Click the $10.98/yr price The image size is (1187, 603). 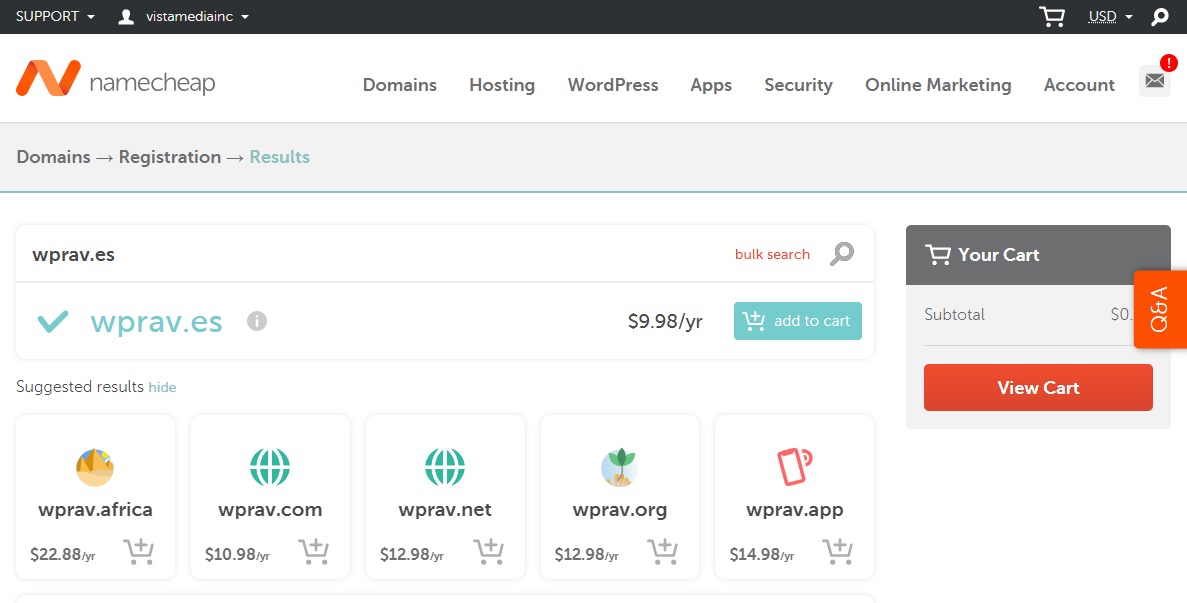click(238, 555)
